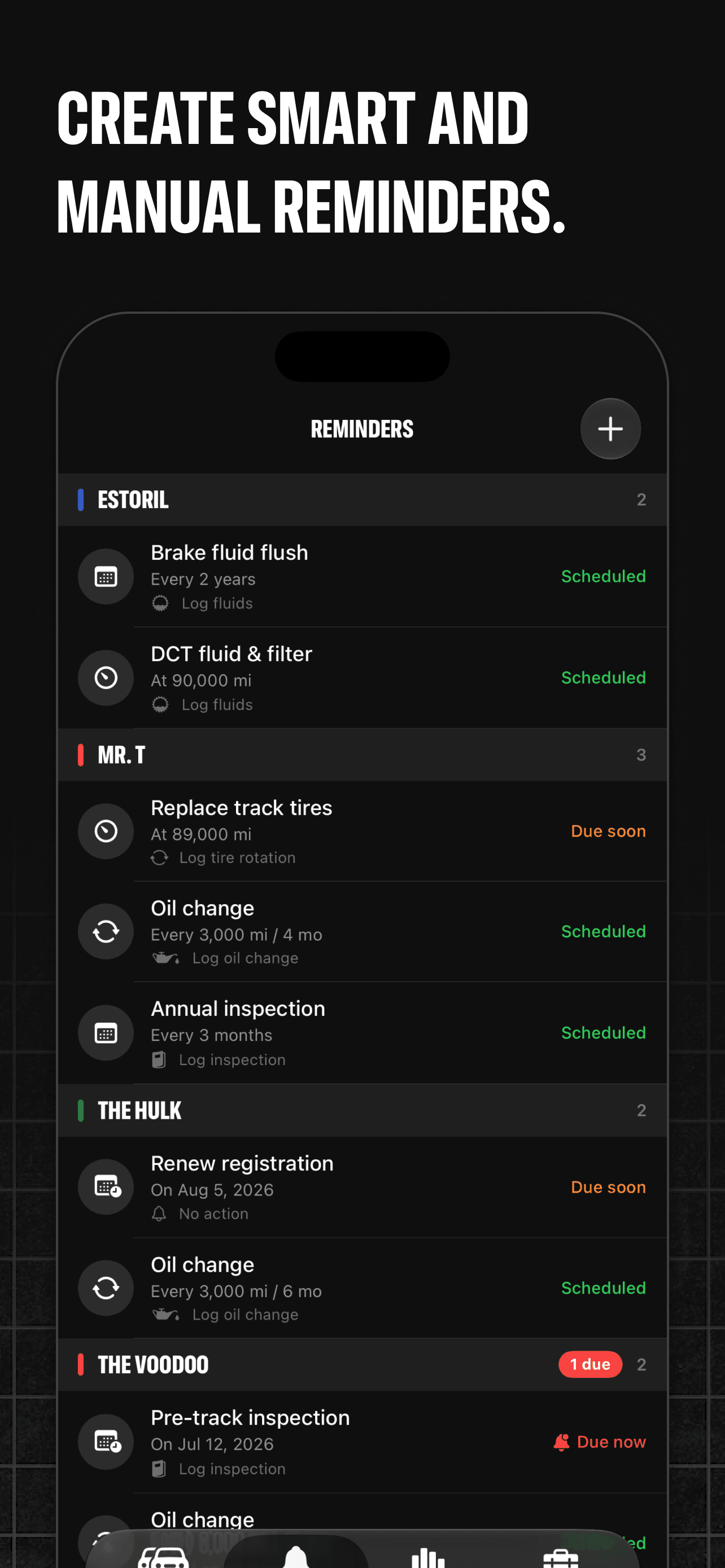Click the calendar-clock icon beside Renew registration
The height and width of the screenshot is (1568, 725).
click(x=106, y=1187)
